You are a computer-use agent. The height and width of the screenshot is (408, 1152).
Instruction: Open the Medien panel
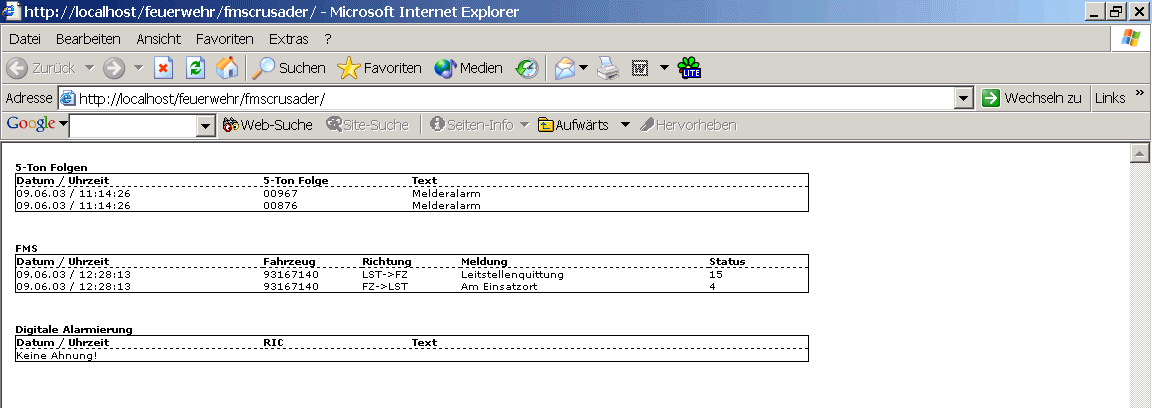[468, 68]
